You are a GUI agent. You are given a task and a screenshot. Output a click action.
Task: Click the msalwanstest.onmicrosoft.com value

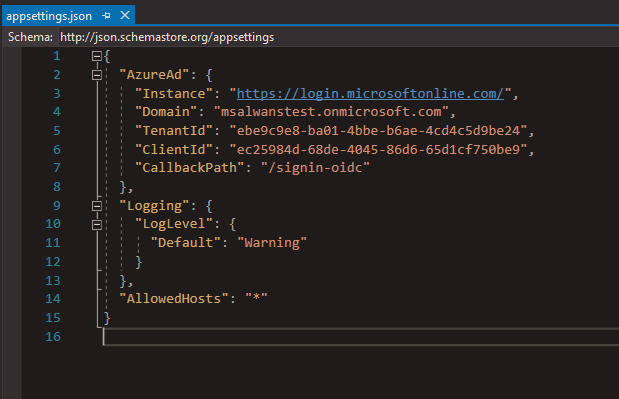click(x=331, y=112)
